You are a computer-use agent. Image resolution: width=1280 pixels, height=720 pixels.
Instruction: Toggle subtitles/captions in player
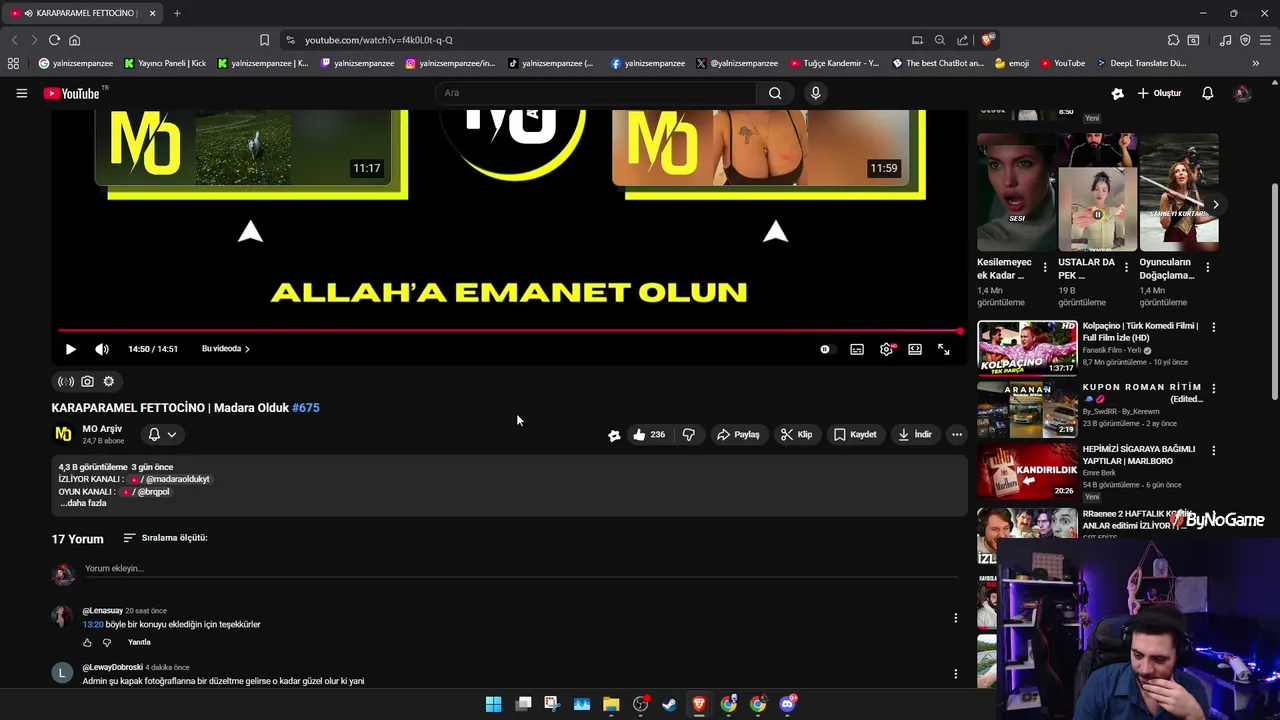coord(857,349)
